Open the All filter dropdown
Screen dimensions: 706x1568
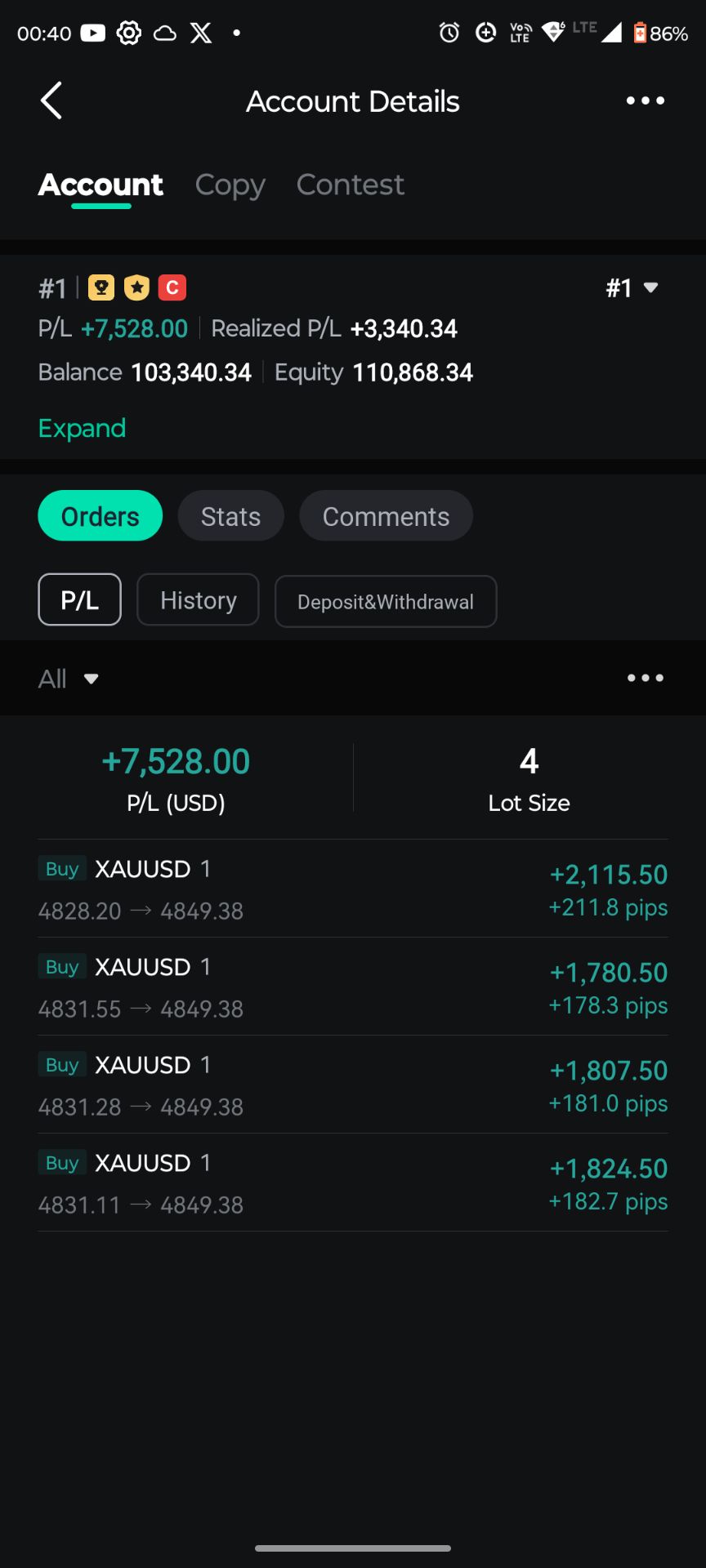[69, 679]
